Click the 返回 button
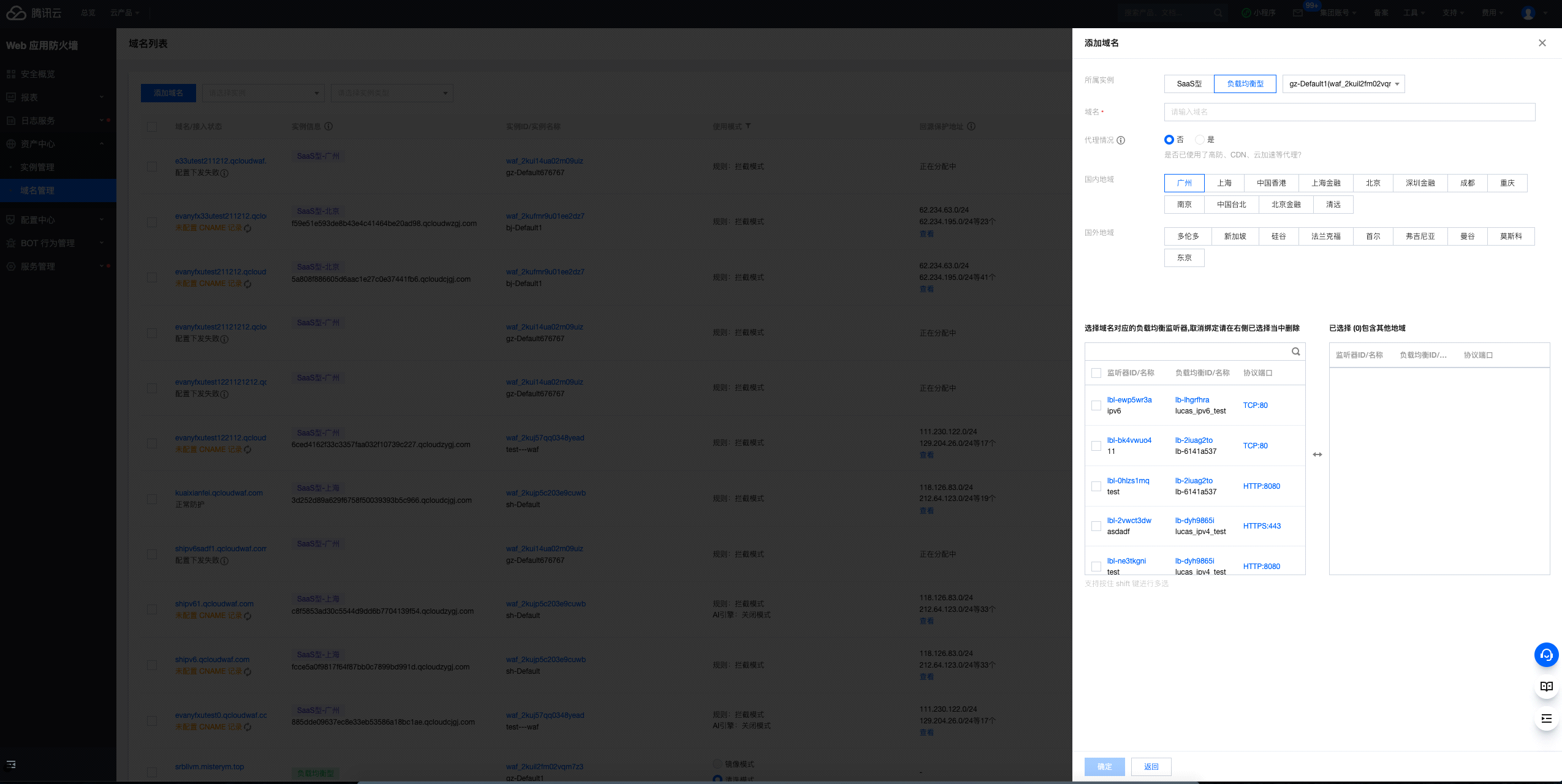The width and height of the screenshot is (1562, 784). (1151, 767)
